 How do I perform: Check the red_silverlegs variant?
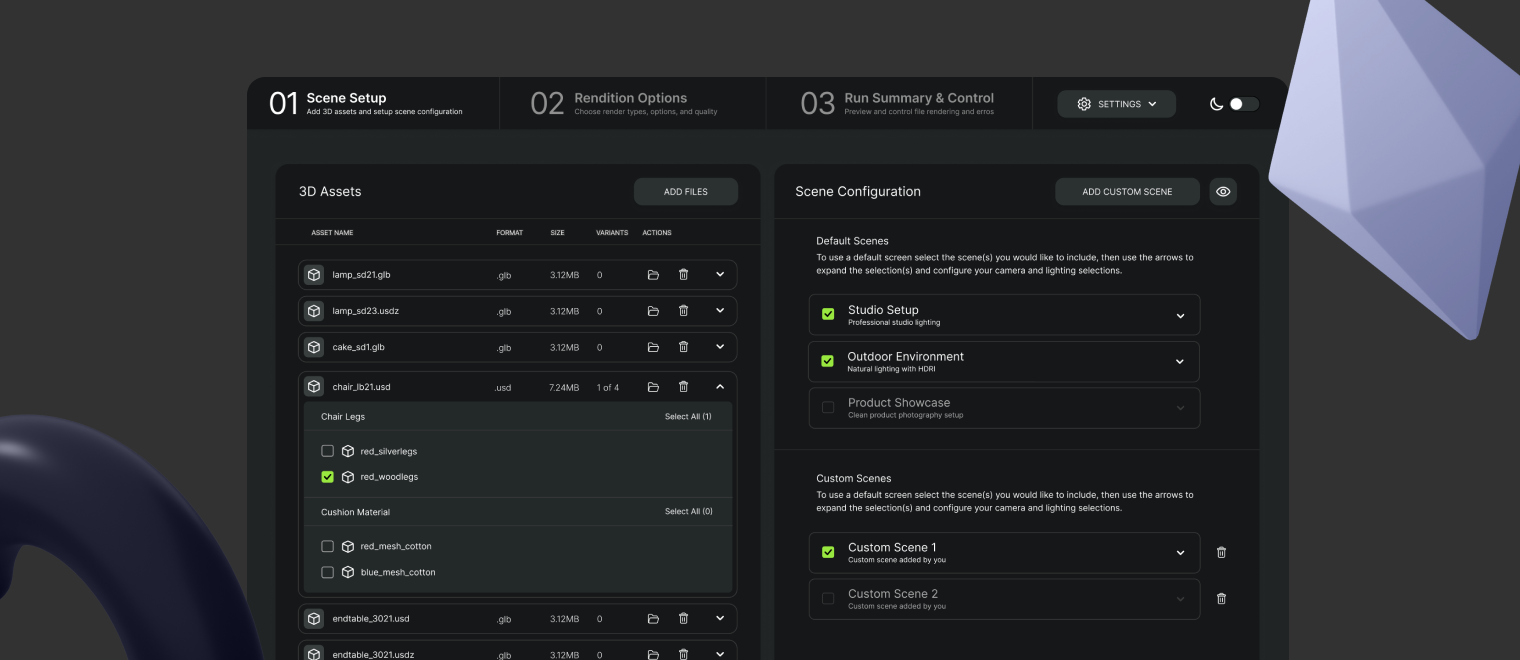pos(327,451)
